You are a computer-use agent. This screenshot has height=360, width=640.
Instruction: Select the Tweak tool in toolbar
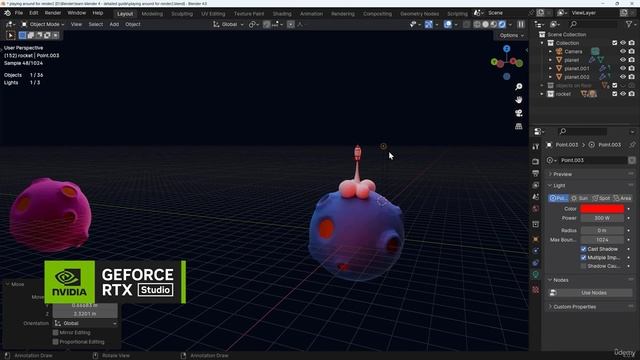[11, 36]
